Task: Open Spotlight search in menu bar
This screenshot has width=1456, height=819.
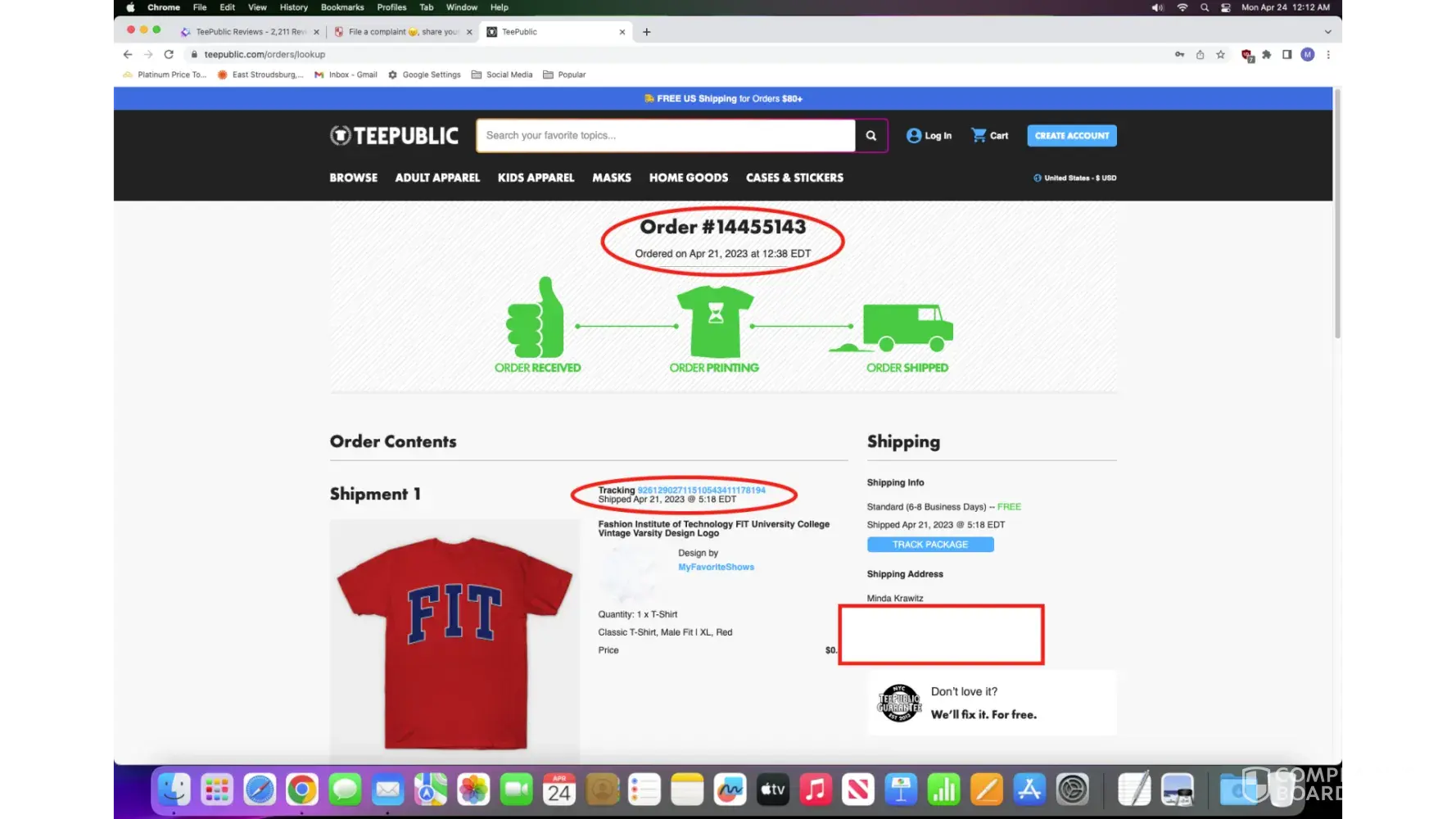Action: (1205, 7)
